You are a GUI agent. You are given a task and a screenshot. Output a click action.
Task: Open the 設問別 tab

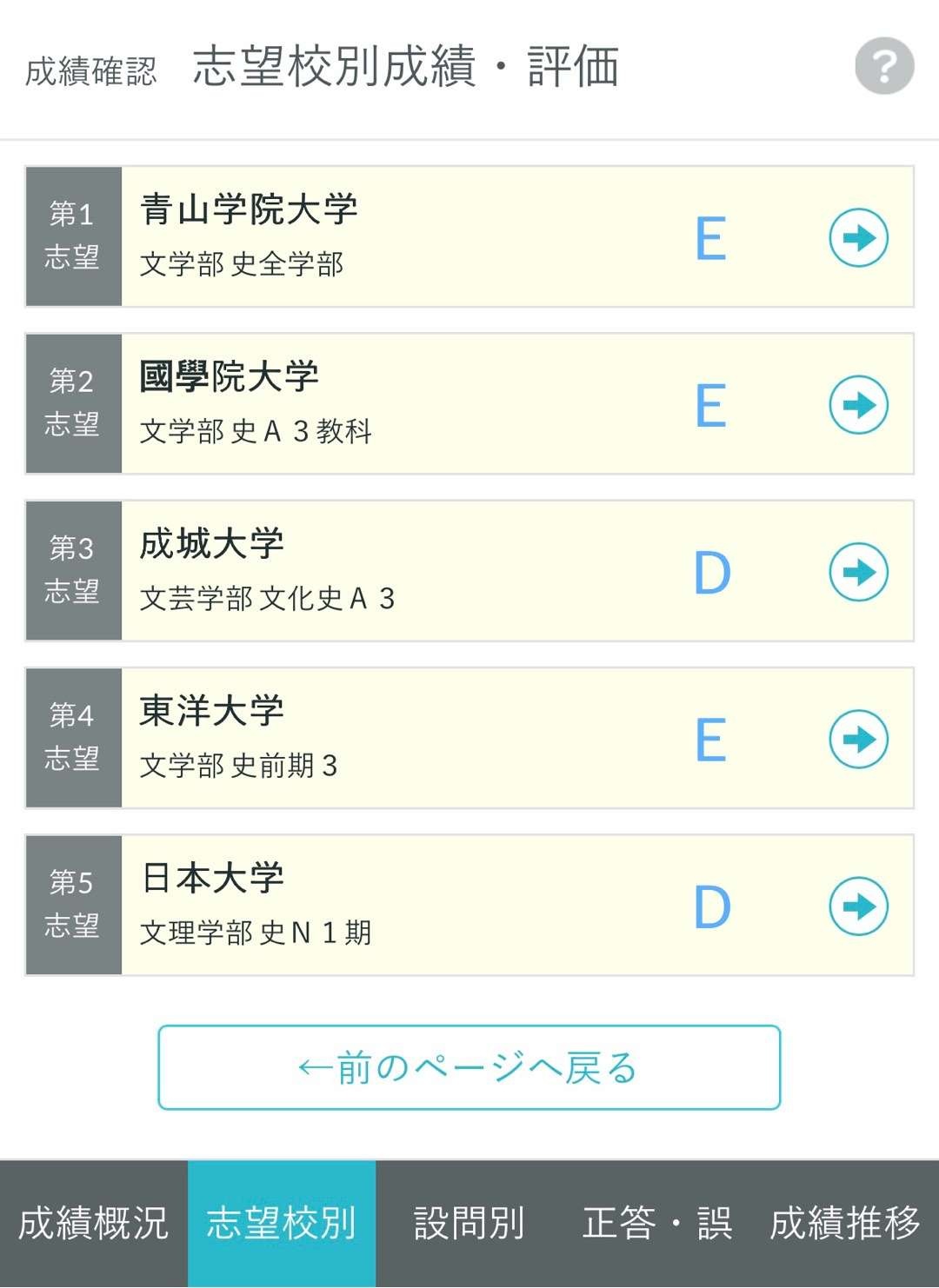tap(469, 1224)
